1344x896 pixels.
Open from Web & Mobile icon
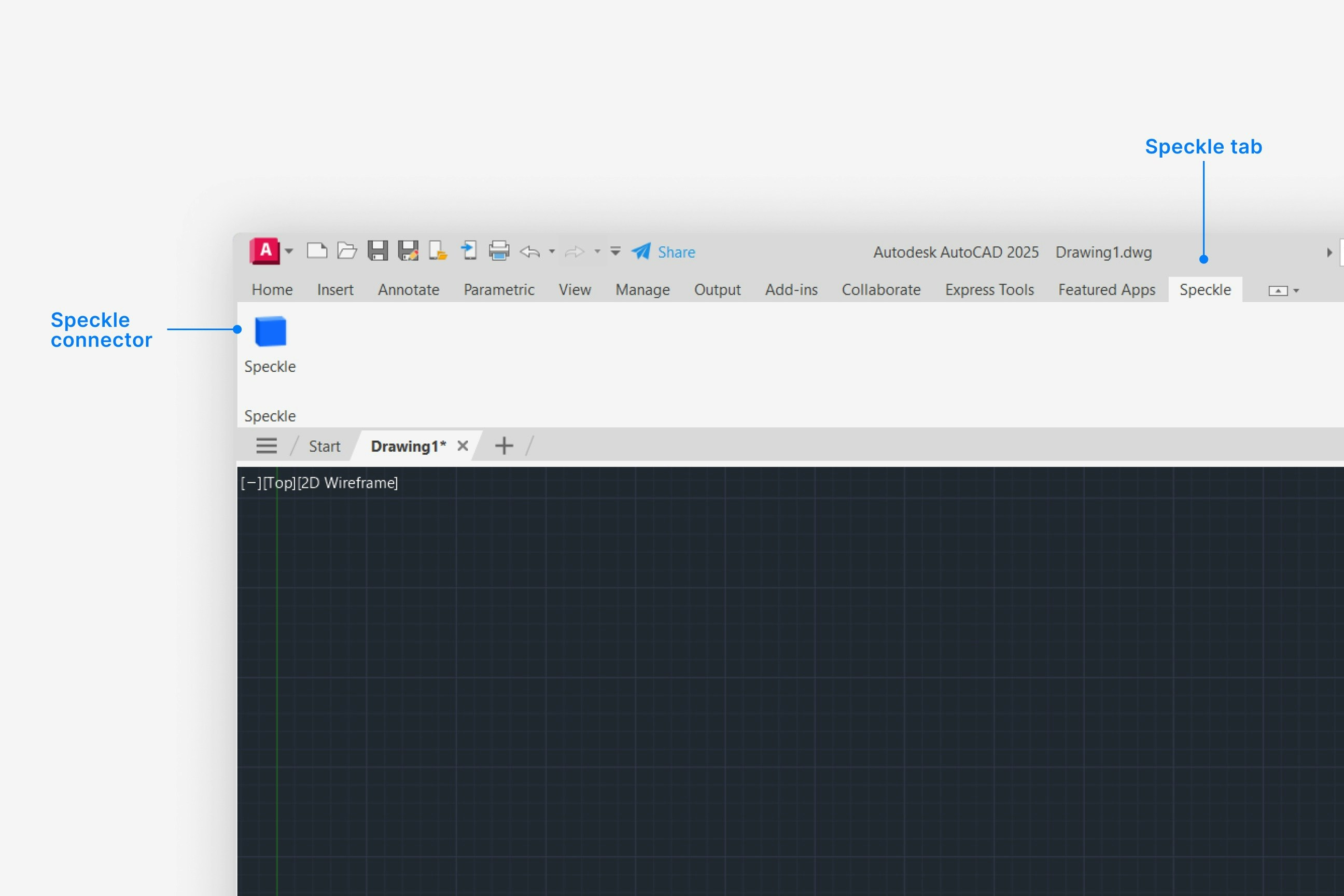point(438,251)
